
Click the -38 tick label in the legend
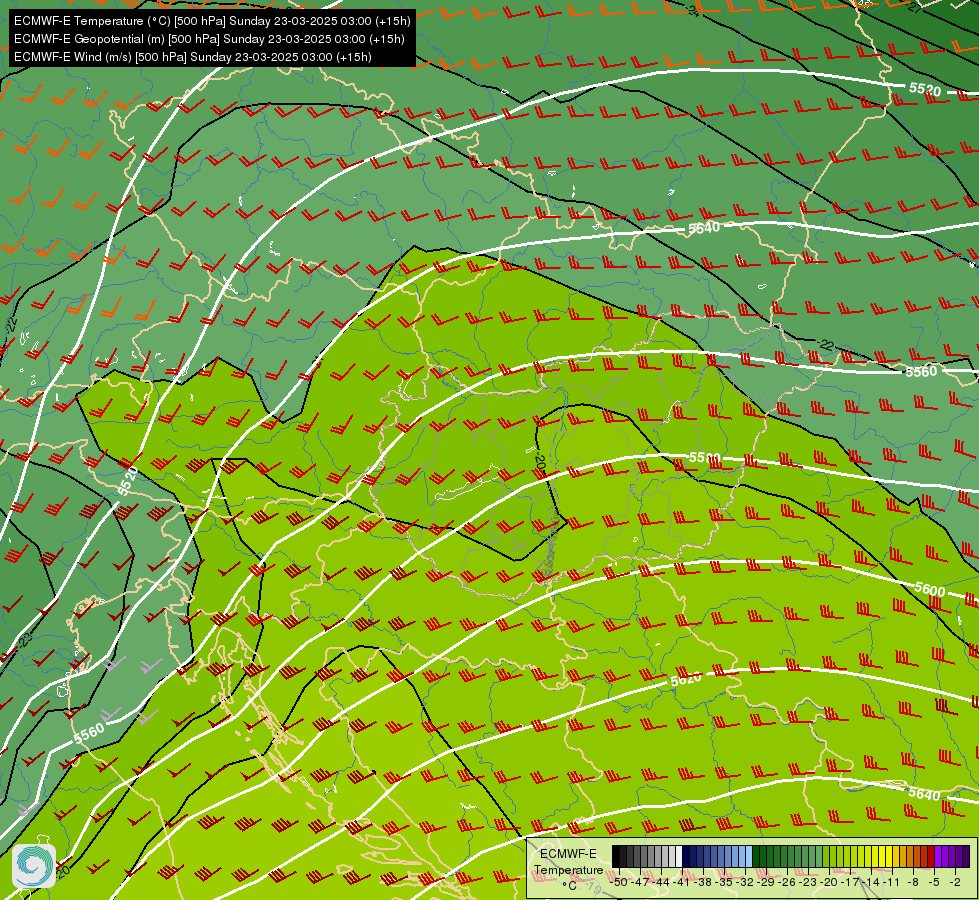point(704,882)
